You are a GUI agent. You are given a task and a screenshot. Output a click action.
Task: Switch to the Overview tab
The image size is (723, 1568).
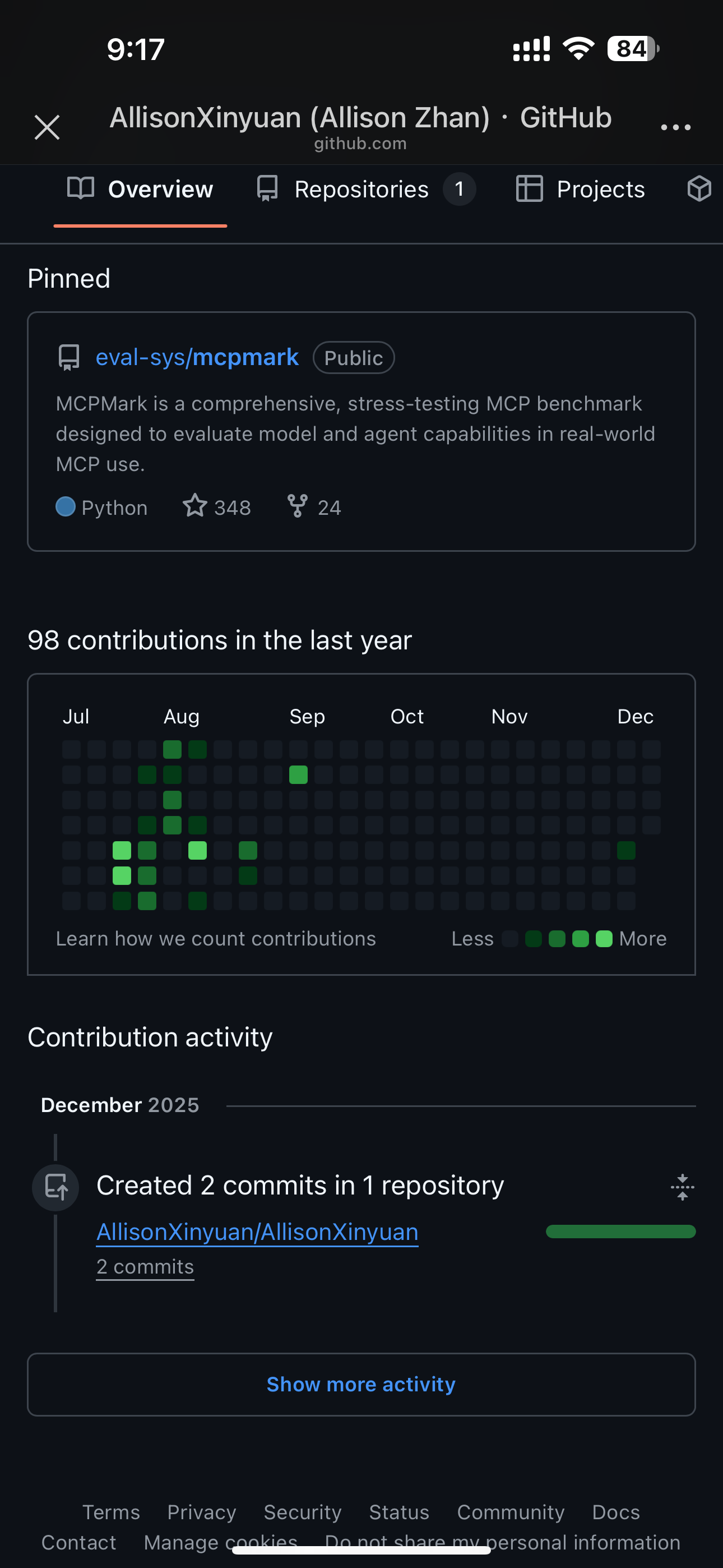point(141,190)
